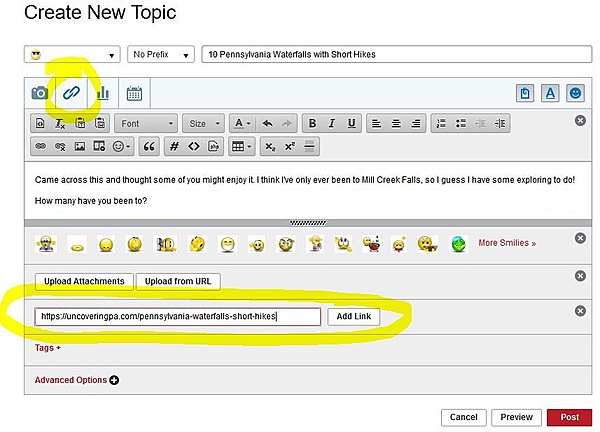The width and height of the screenshot is (600, 432).
Task: Open the No Prefix dropdown
Action: click(160, 54)
